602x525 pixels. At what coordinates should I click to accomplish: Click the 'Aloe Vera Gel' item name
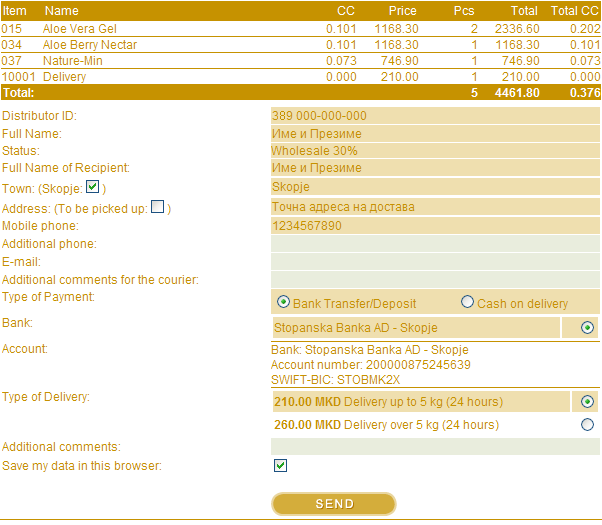point(79,29)
